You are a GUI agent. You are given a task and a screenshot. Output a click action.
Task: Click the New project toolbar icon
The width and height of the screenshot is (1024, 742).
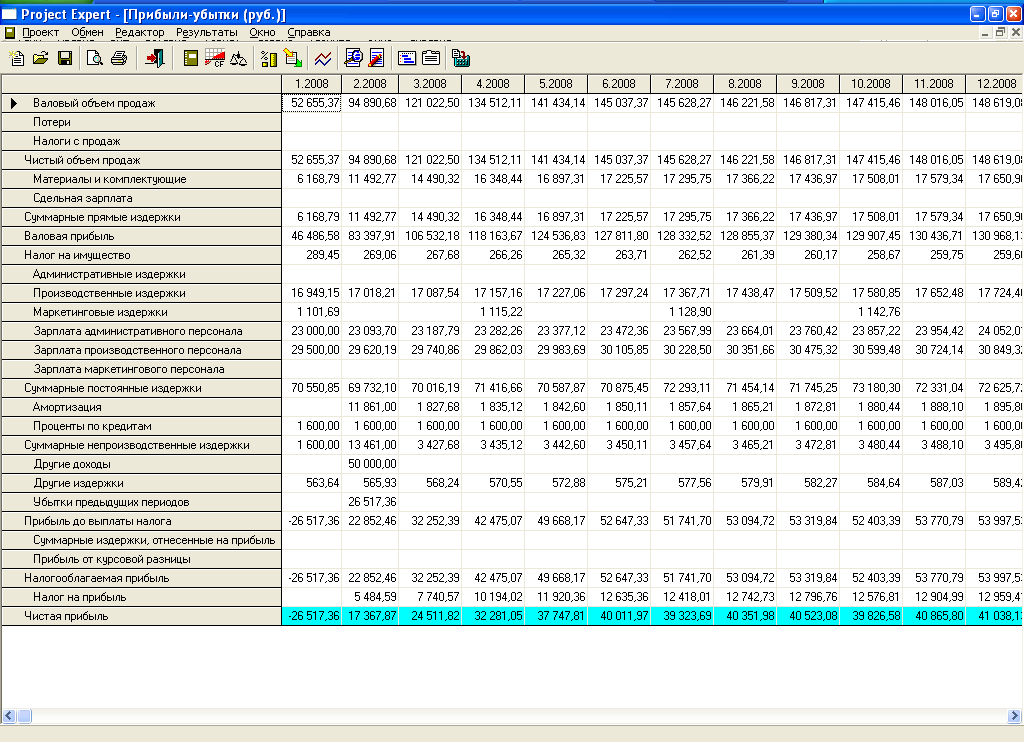pyautogui.click(x=17, y=58)
